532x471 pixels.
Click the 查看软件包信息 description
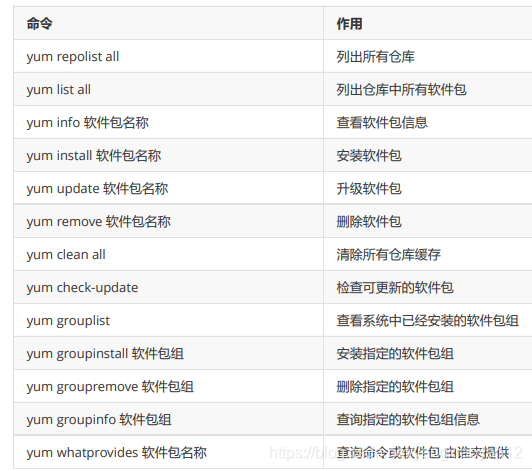click(x=428, y=122)
